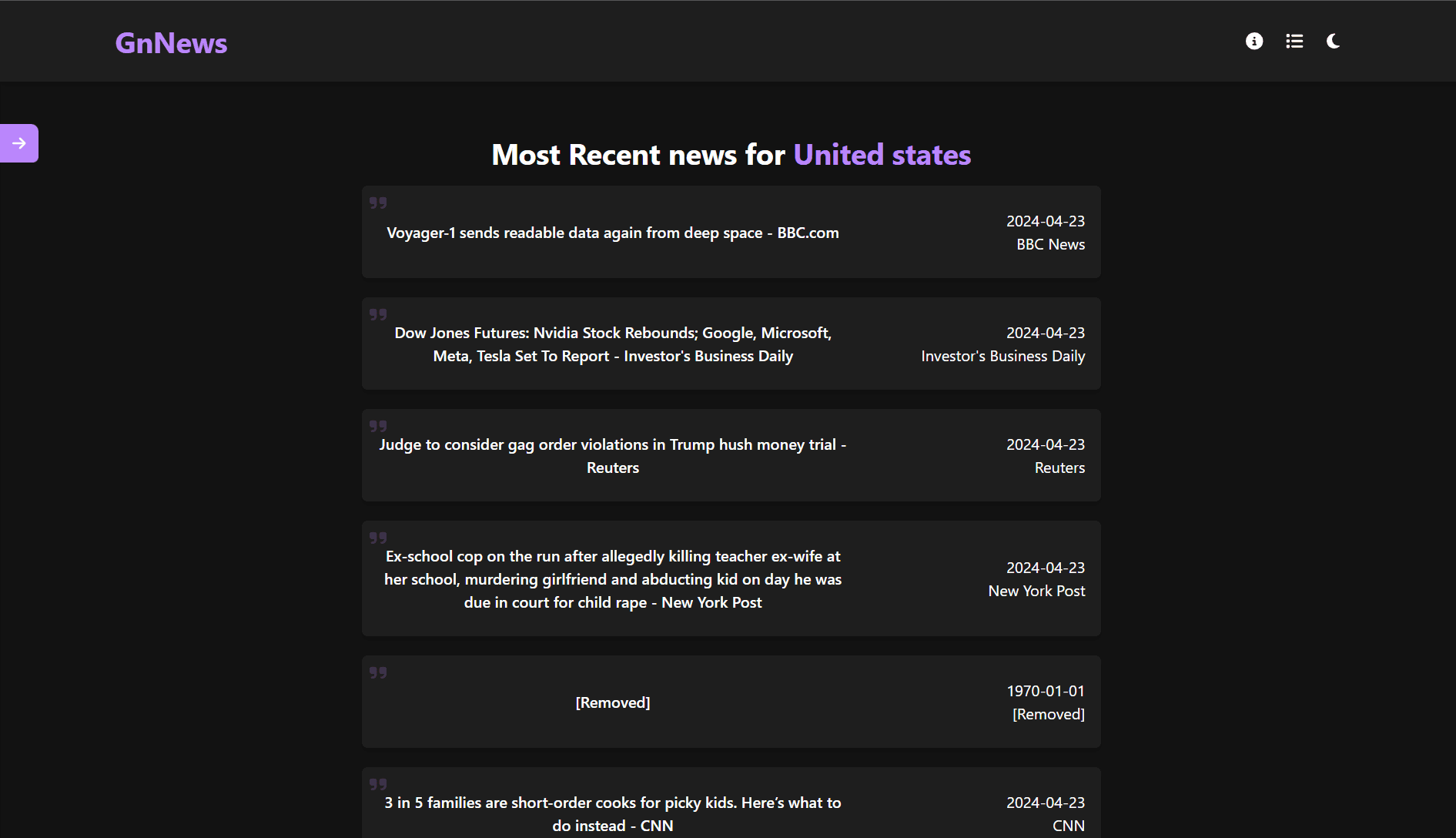Go to GnNews home logo
This screenshot has height=838, width=1456.
click(171, 43)
